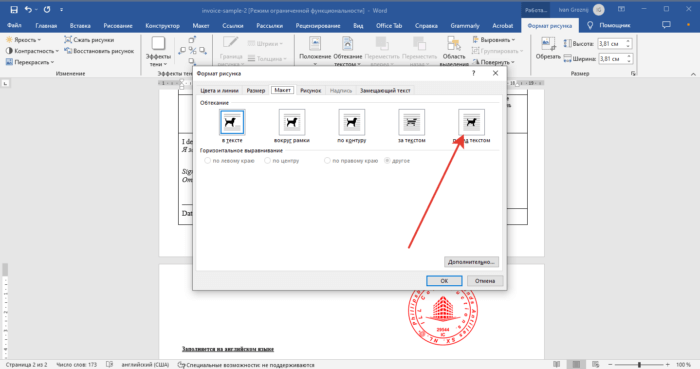Open the Размер group dialog launcher
This screenshot has width=700, height=369.
tap(633, 74)
